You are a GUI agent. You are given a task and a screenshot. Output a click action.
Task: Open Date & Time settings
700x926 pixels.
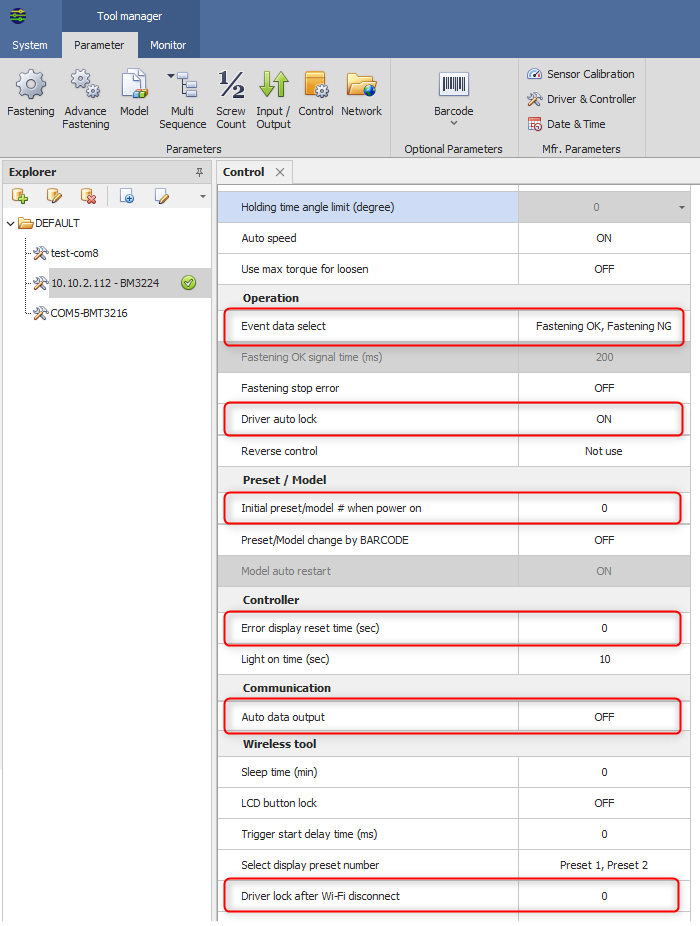click(570, 124)
